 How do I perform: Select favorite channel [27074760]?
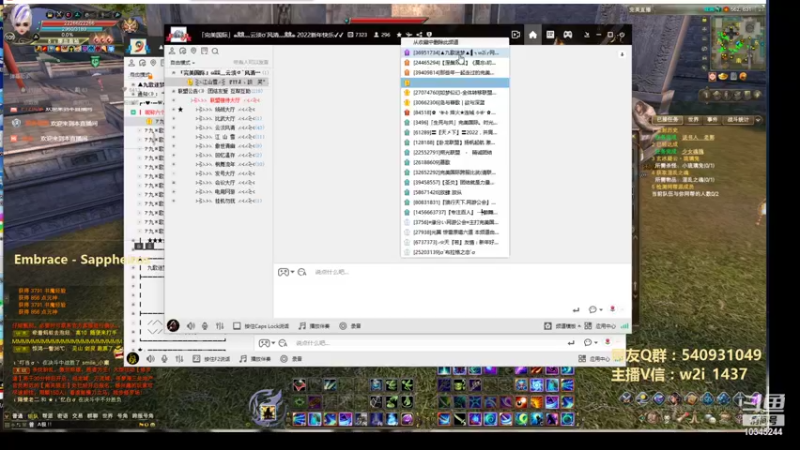[x=455, y=92]
